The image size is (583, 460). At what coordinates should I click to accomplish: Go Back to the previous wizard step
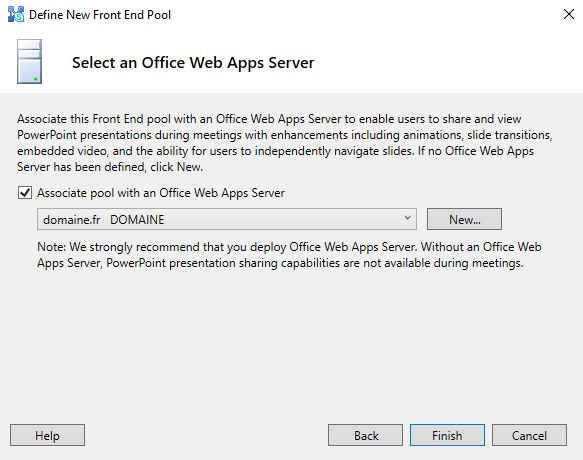click(365, 435)
